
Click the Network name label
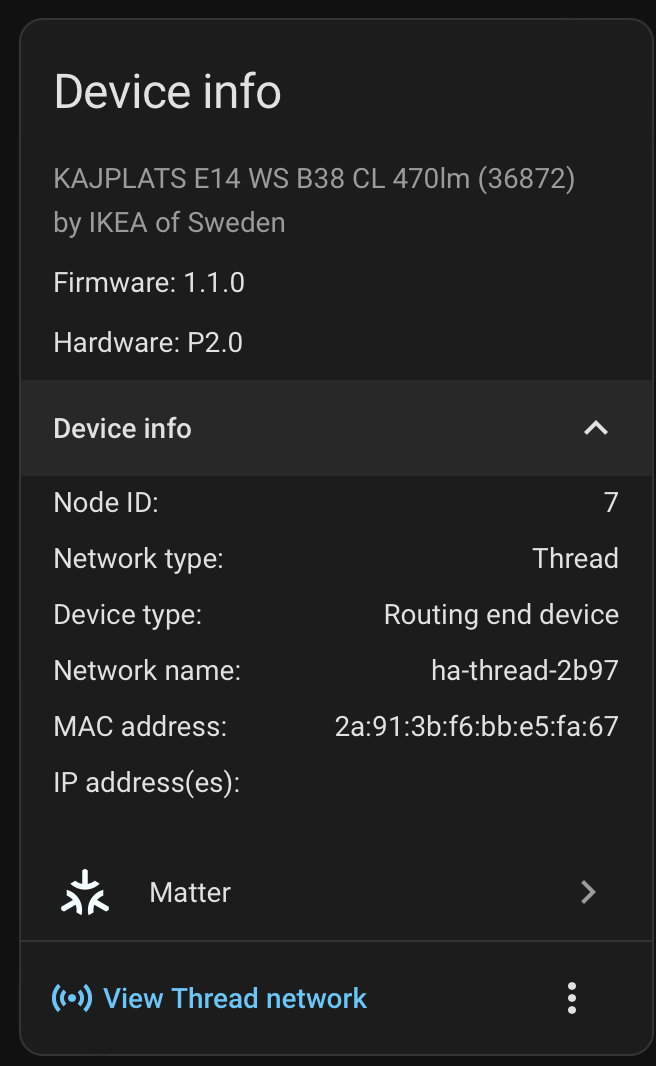click(147, 670)
